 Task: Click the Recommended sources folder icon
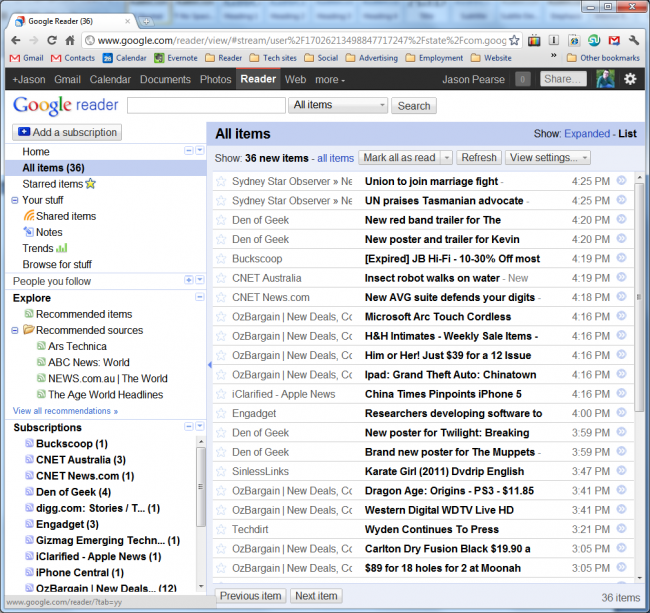pos(29,330)
